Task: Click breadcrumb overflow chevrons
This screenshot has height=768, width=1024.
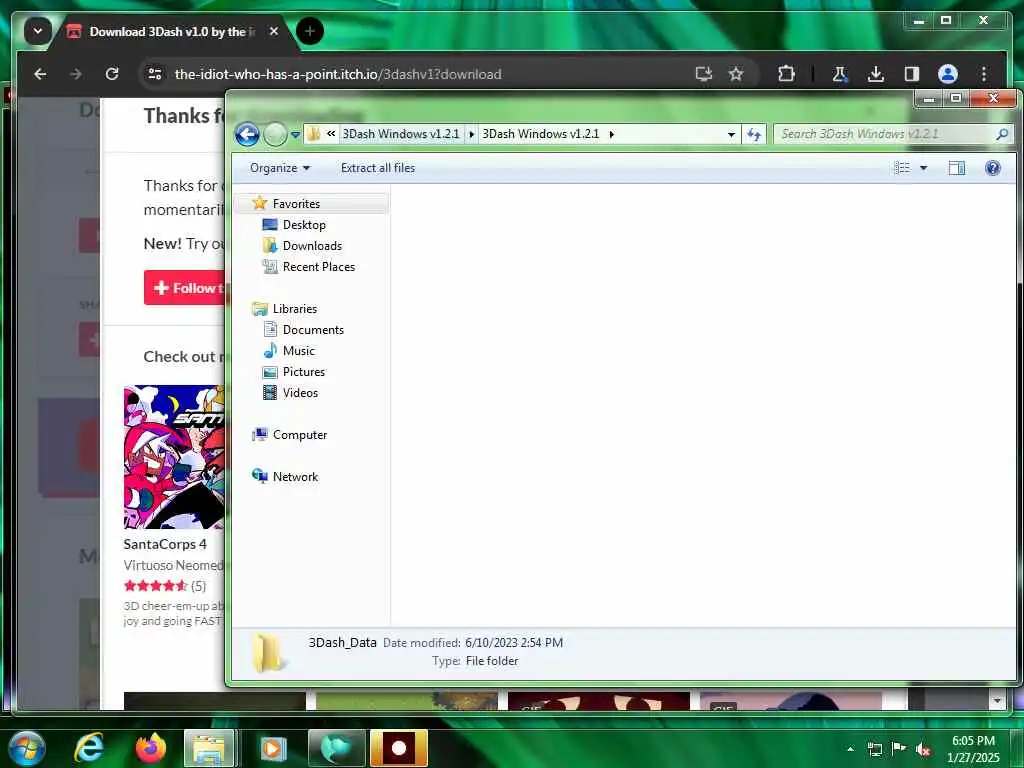Action: [x=331, y=134]
